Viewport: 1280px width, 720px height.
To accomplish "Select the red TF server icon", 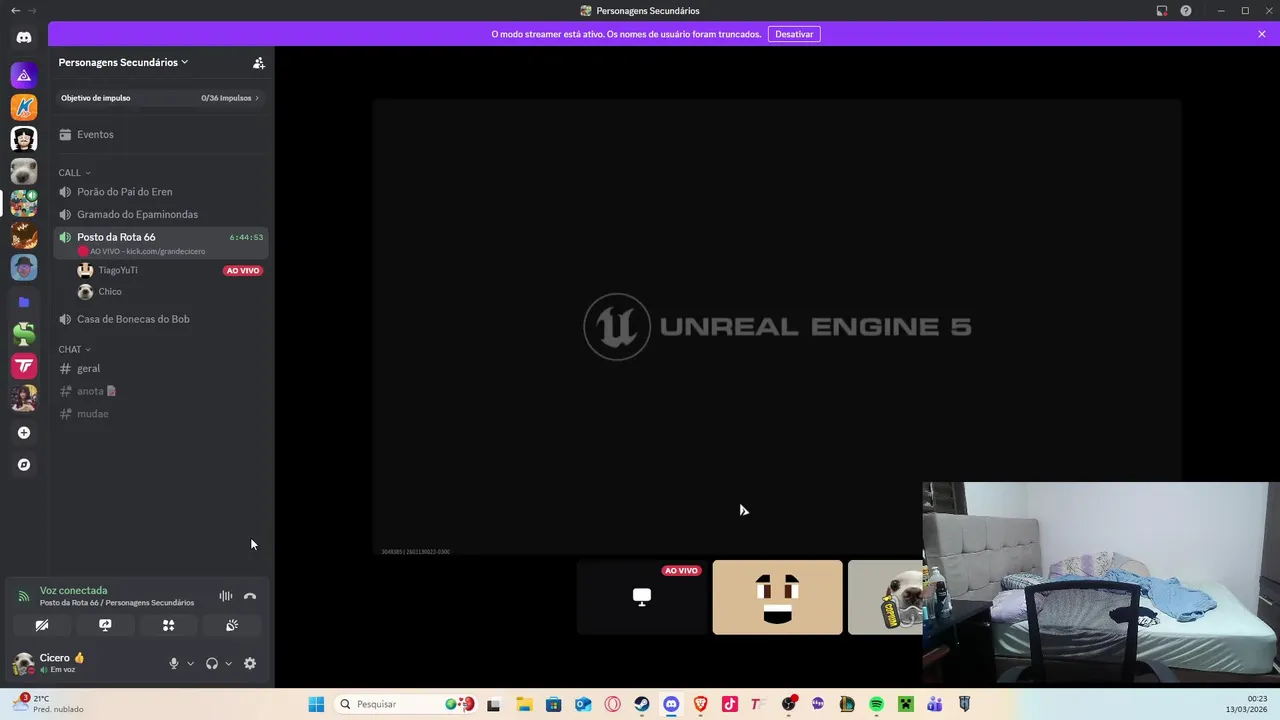I will tap(24, 366).
